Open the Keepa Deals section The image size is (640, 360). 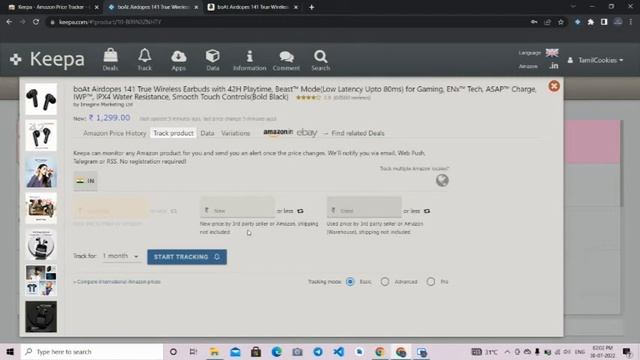click(x=110, y=60)
